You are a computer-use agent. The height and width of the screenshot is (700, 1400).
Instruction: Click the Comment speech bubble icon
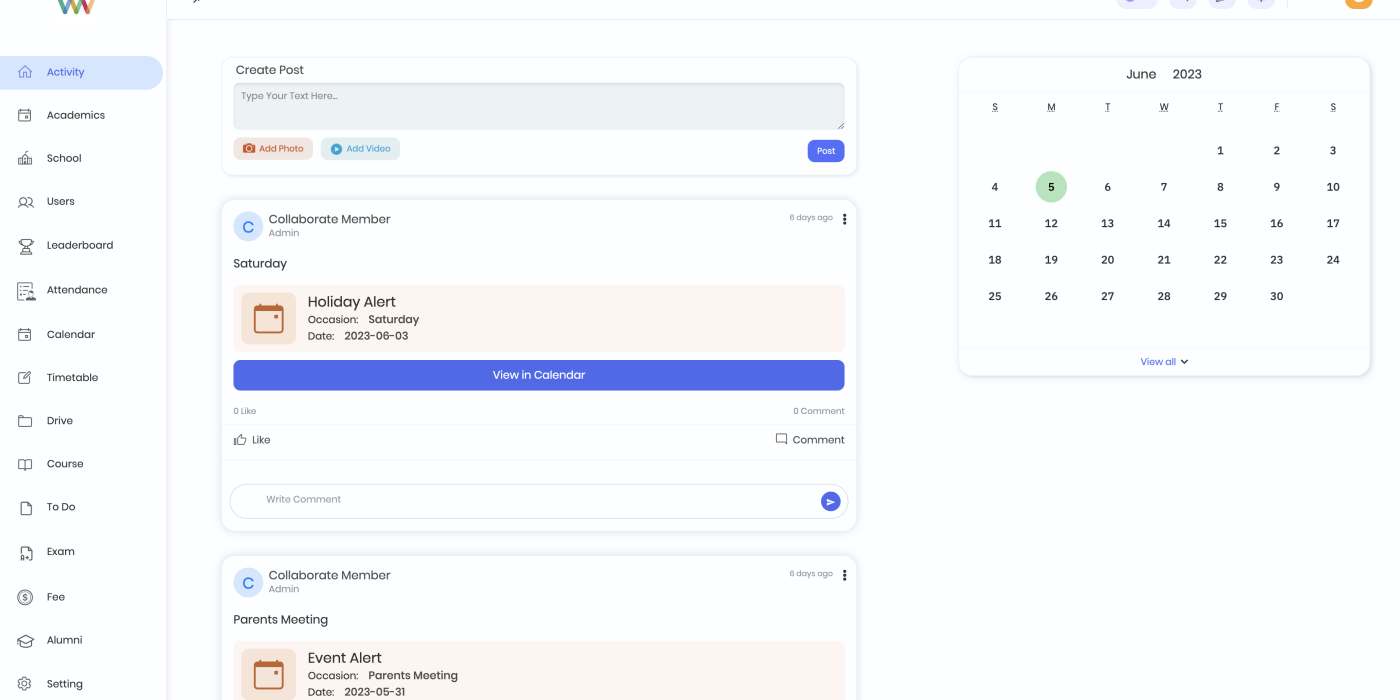pyautogui.click(x=781, y=439)
